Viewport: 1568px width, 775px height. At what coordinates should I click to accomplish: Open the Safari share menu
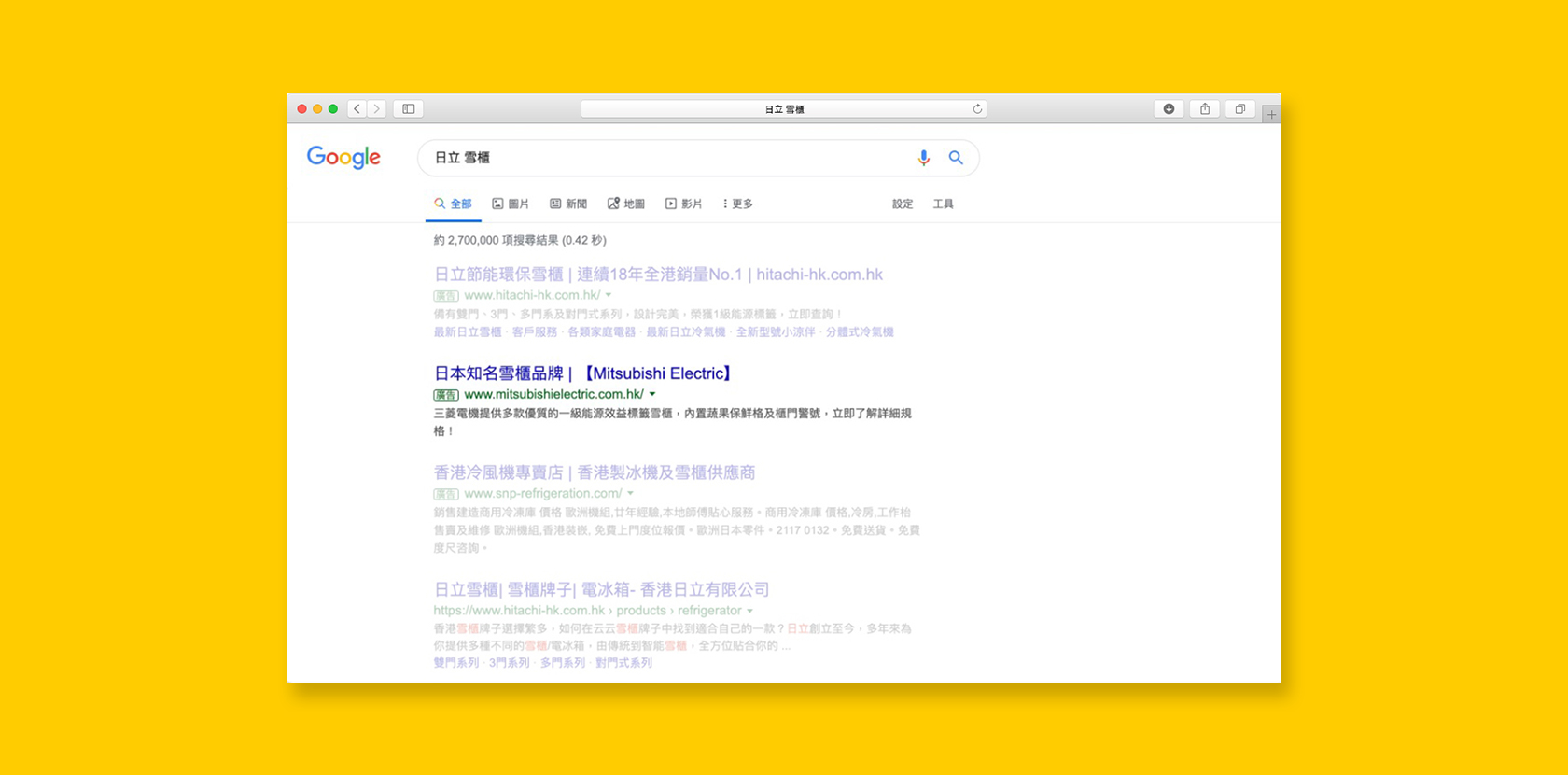1205,109
